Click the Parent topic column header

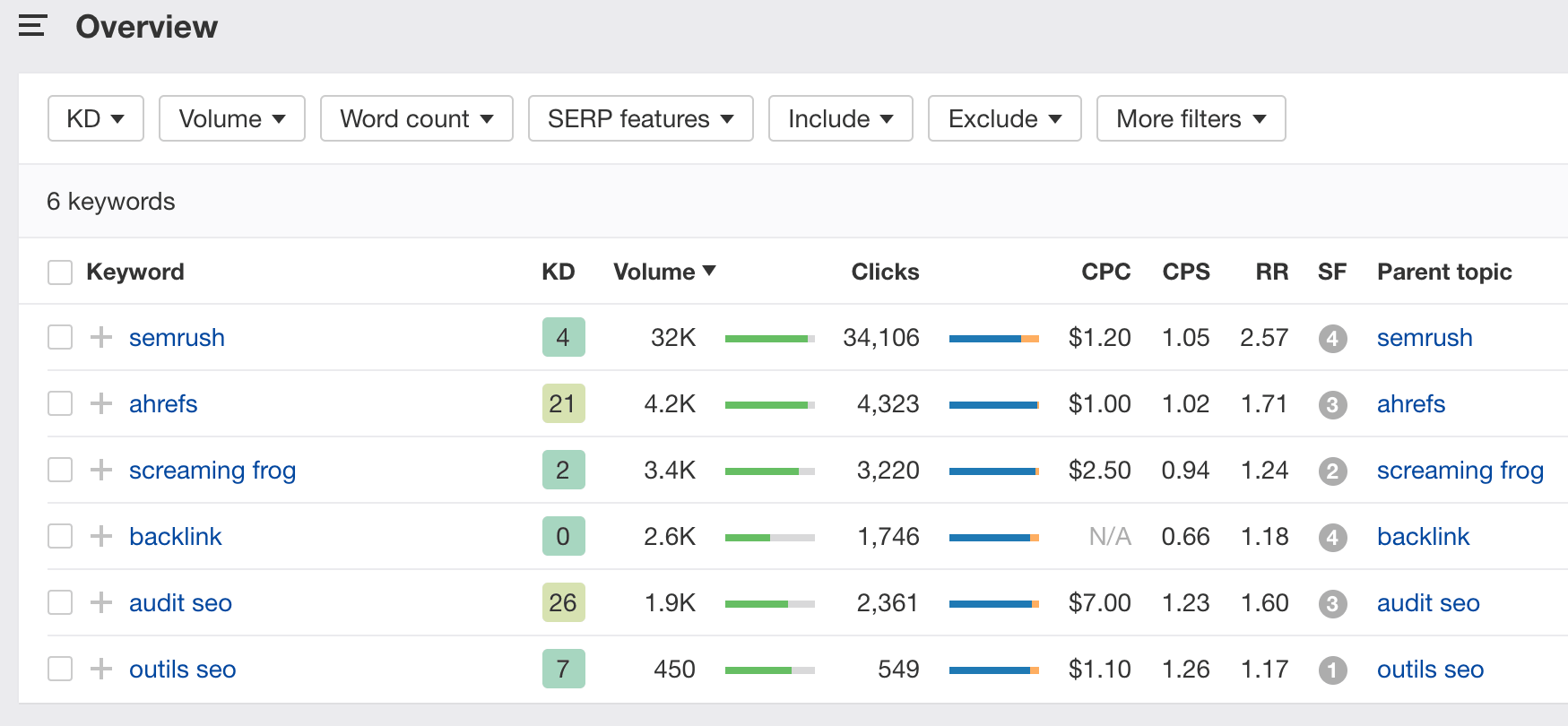1444,272
